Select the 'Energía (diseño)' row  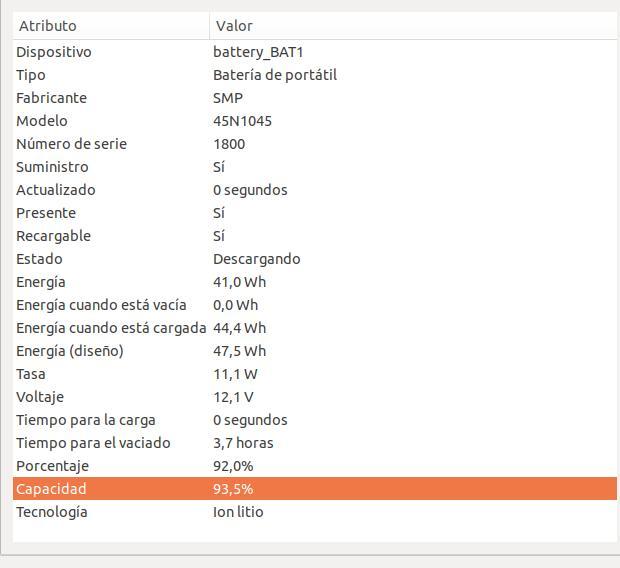[70, 351]
